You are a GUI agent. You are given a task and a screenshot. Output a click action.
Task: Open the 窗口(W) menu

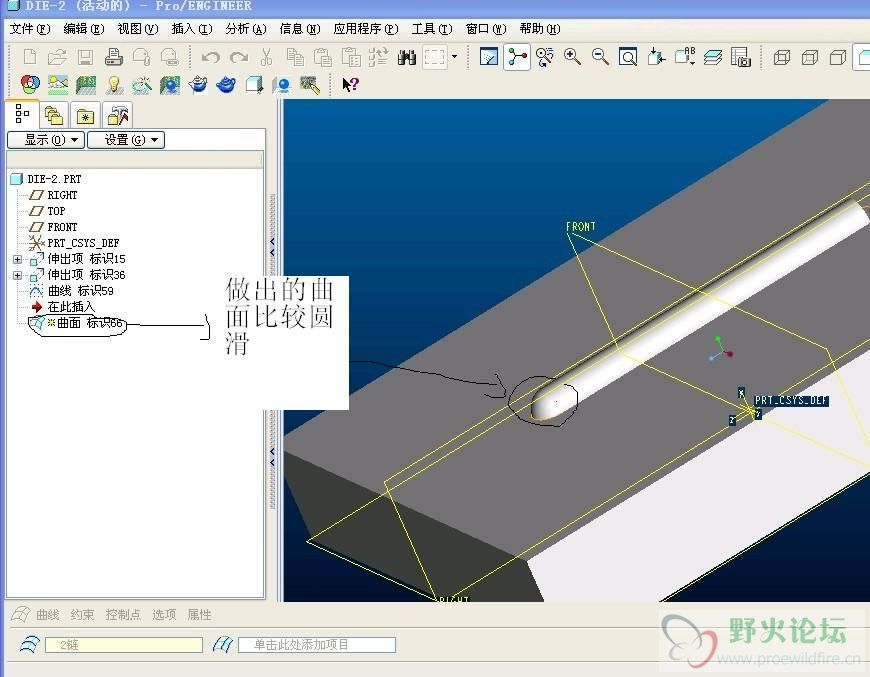[486, 29]
